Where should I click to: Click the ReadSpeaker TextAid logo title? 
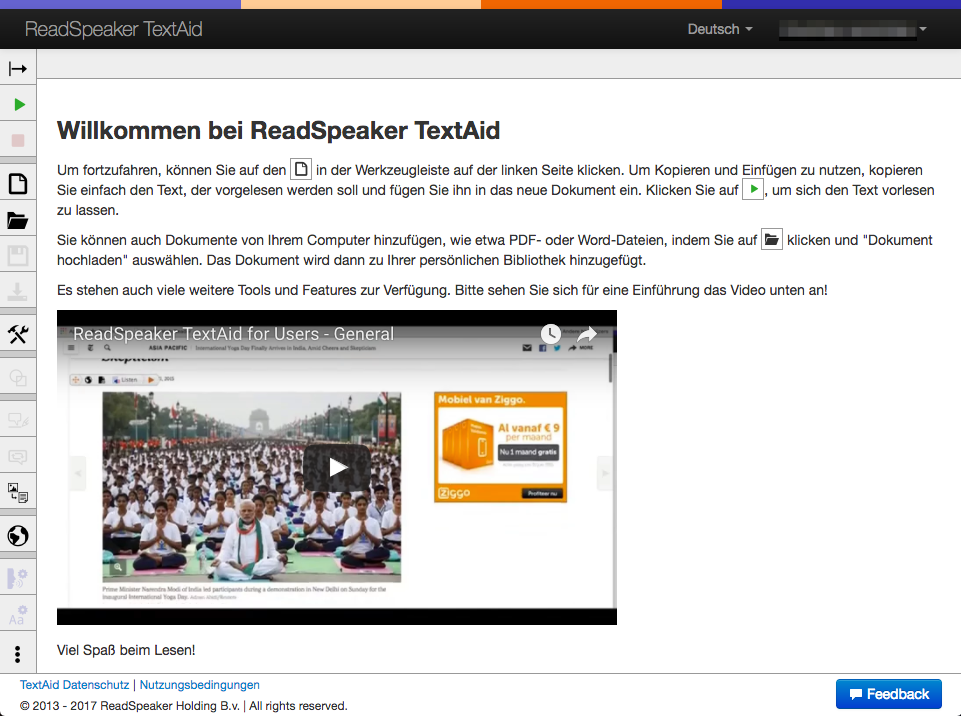[113, 29]
